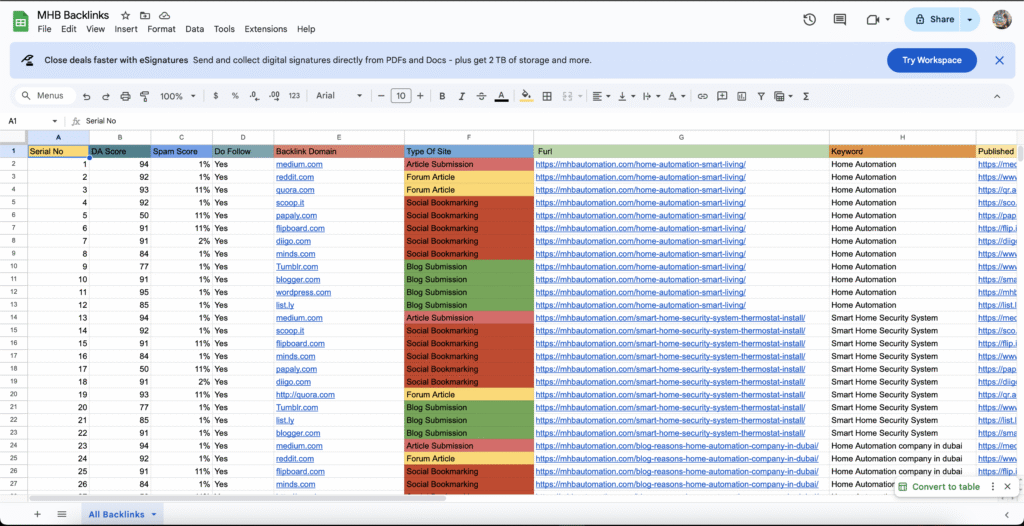Open Convert to table more options
1024x526 pixels.
993,487
